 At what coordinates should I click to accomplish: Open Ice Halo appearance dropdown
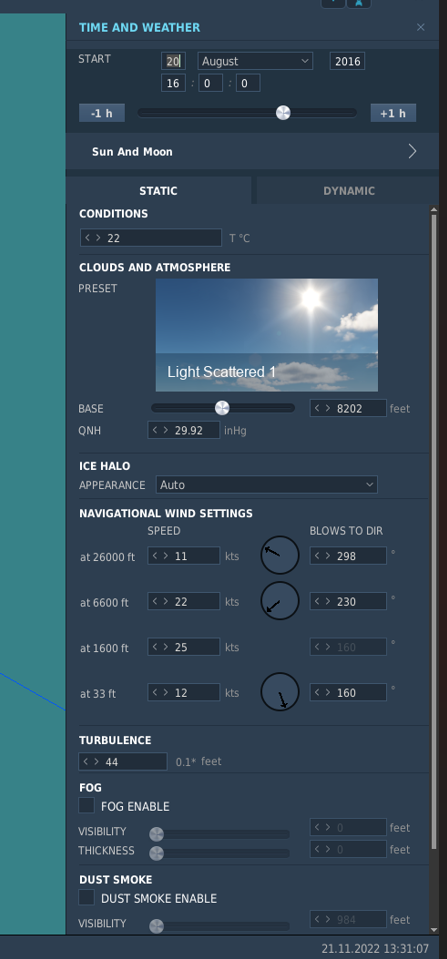(267, 484)
